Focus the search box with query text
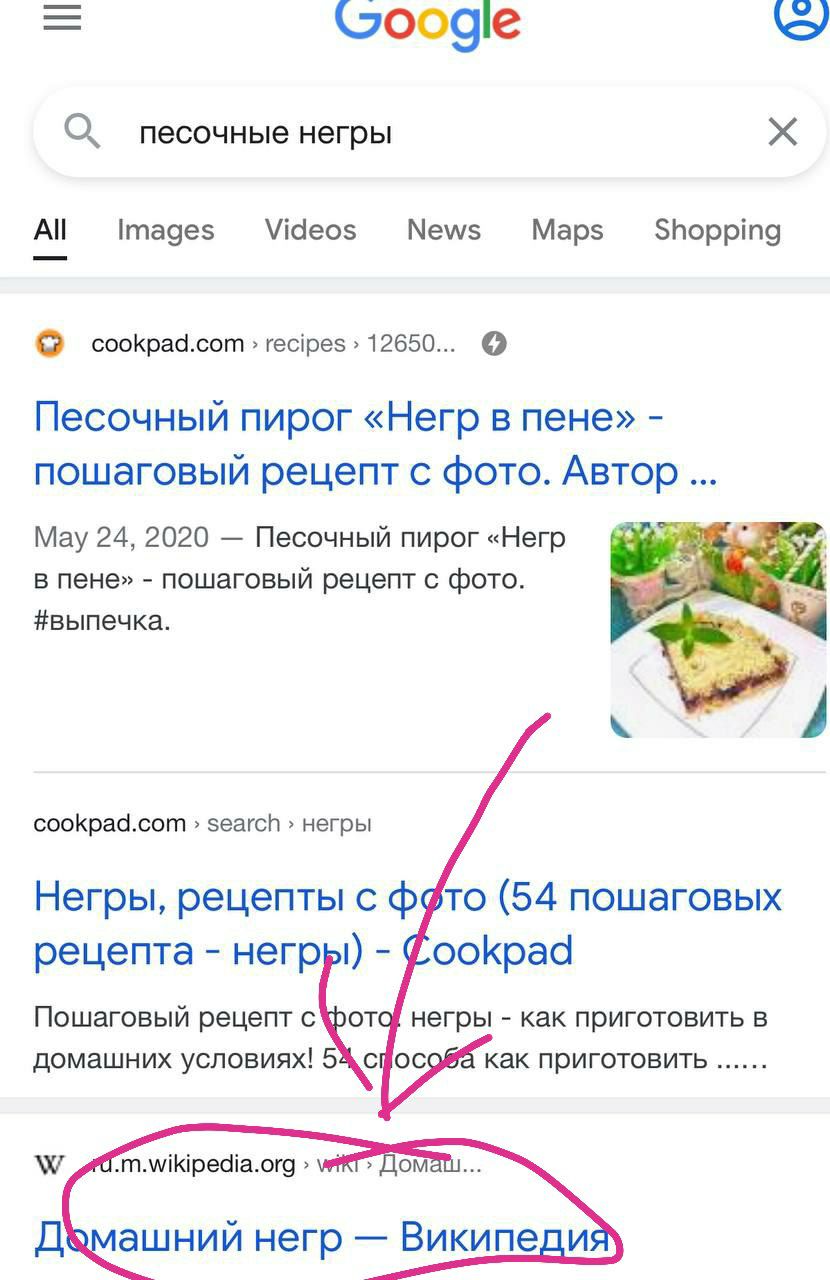This screenshot has height=1280, width=830. (430, 132)
